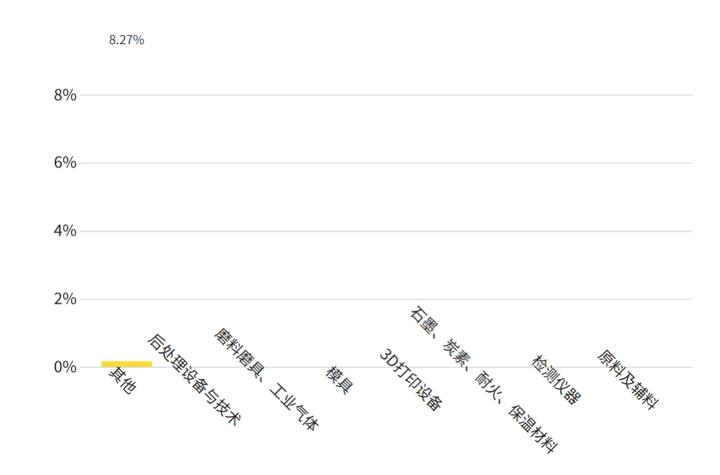Click the 8% horizontal gridline
The height and width of the screenshot is (475, 720).
pos(400,95)
